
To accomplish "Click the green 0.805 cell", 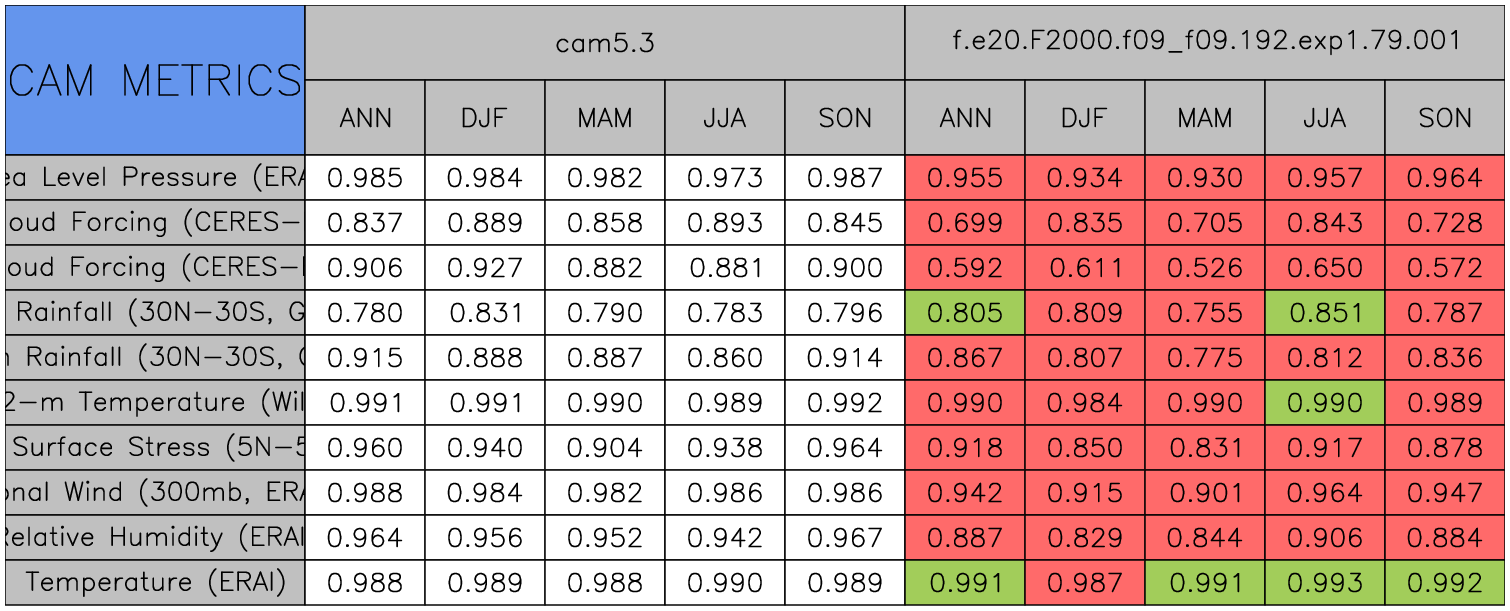I will [965, 313].
